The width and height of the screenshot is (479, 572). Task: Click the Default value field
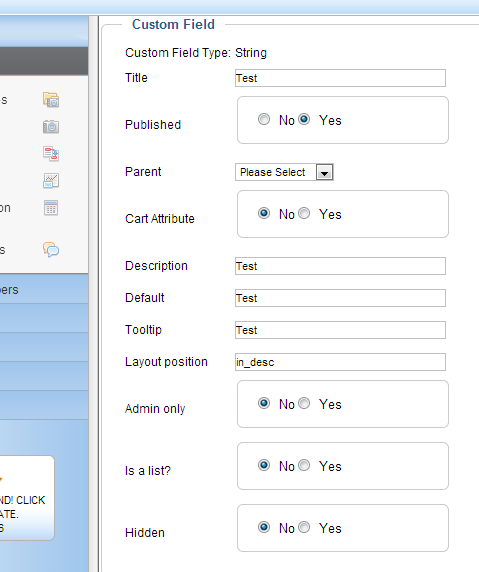(x=340, y=298)
